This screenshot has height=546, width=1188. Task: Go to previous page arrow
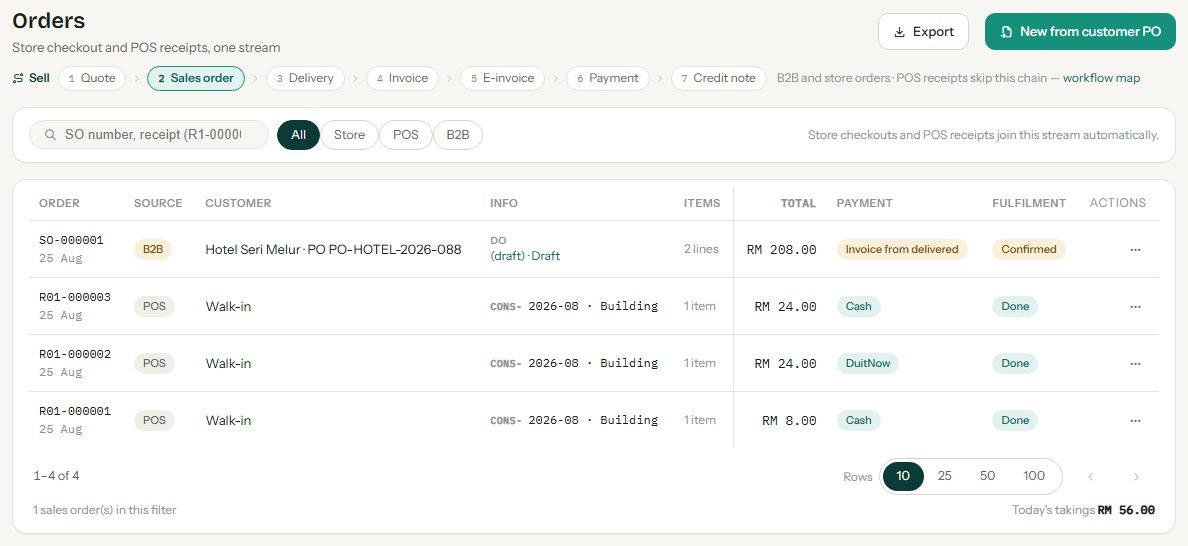[1091, 476]
